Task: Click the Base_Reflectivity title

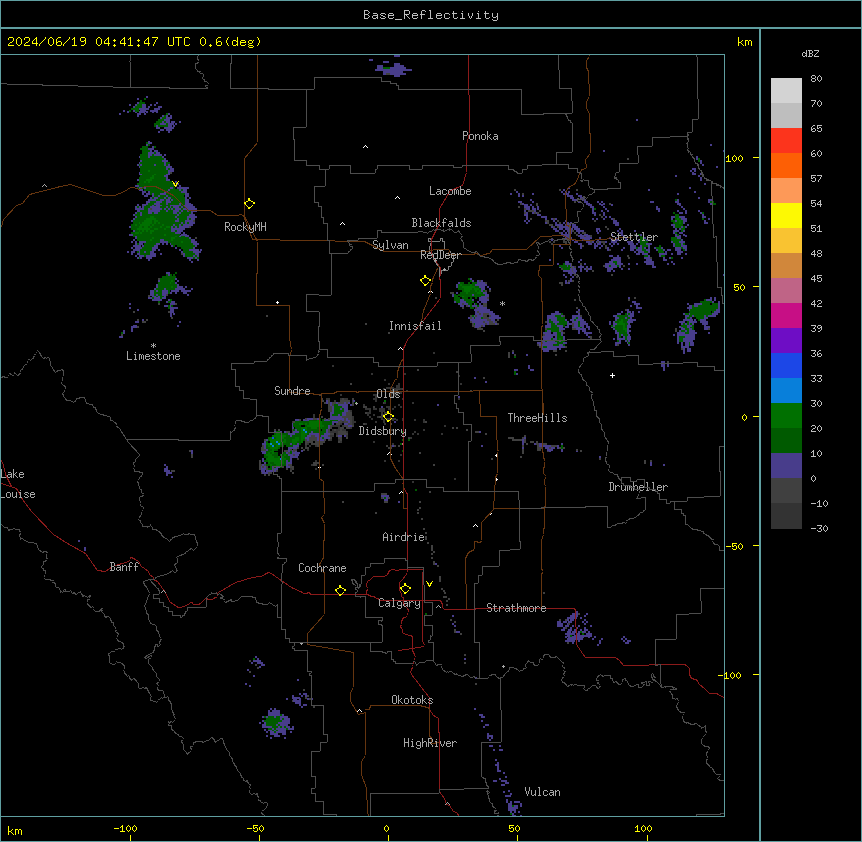Action: tap(431, 15)
